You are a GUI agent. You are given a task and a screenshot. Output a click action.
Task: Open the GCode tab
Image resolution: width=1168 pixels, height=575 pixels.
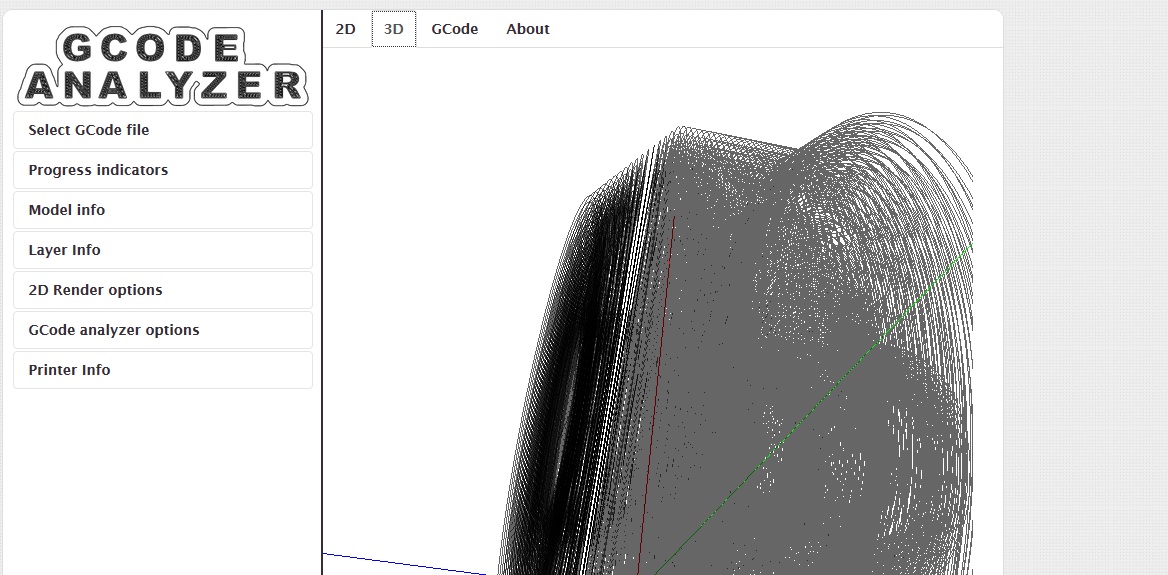(454, 29)
